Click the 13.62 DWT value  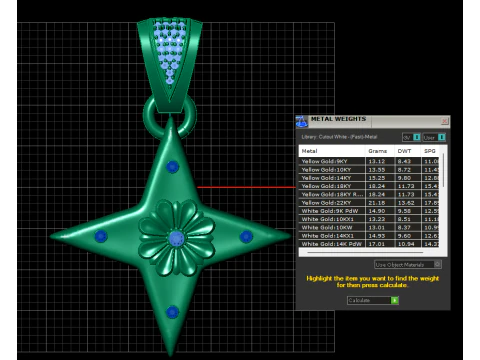coord(406,203)
